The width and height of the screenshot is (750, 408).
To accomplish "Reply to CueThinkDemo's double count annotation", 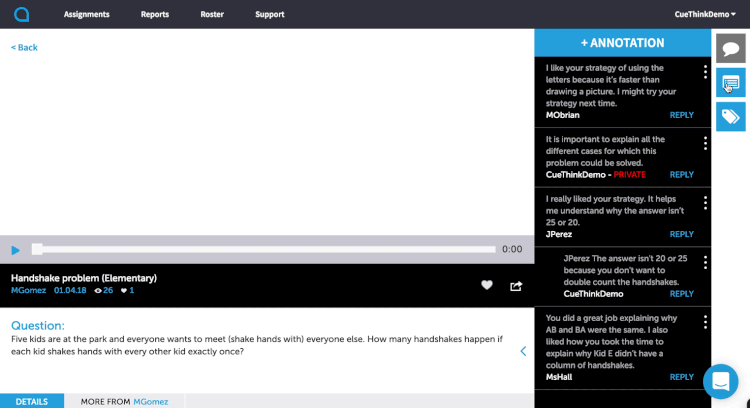I will [x=682, y=294].
